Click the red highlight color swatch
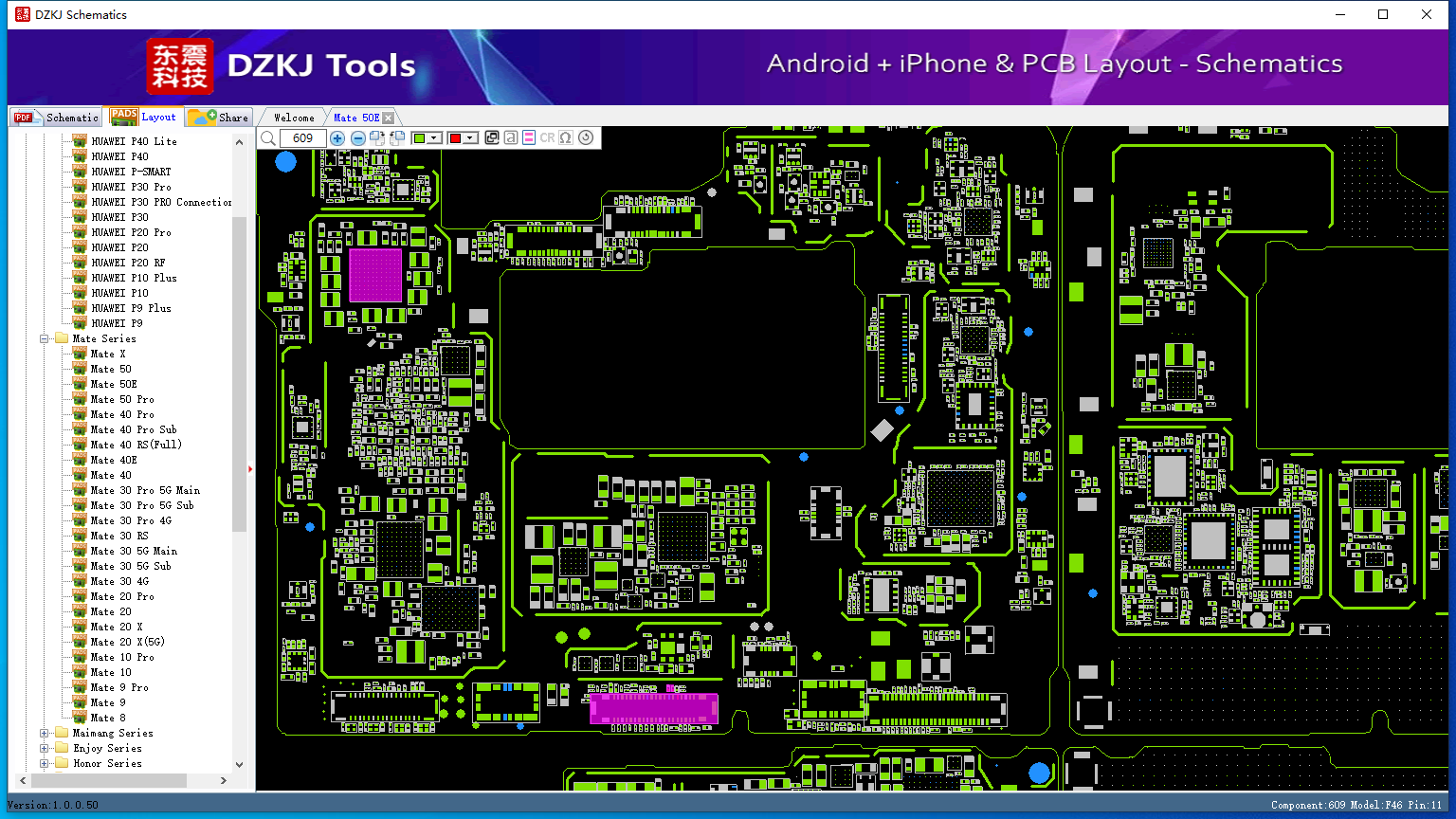 [455, 138]
